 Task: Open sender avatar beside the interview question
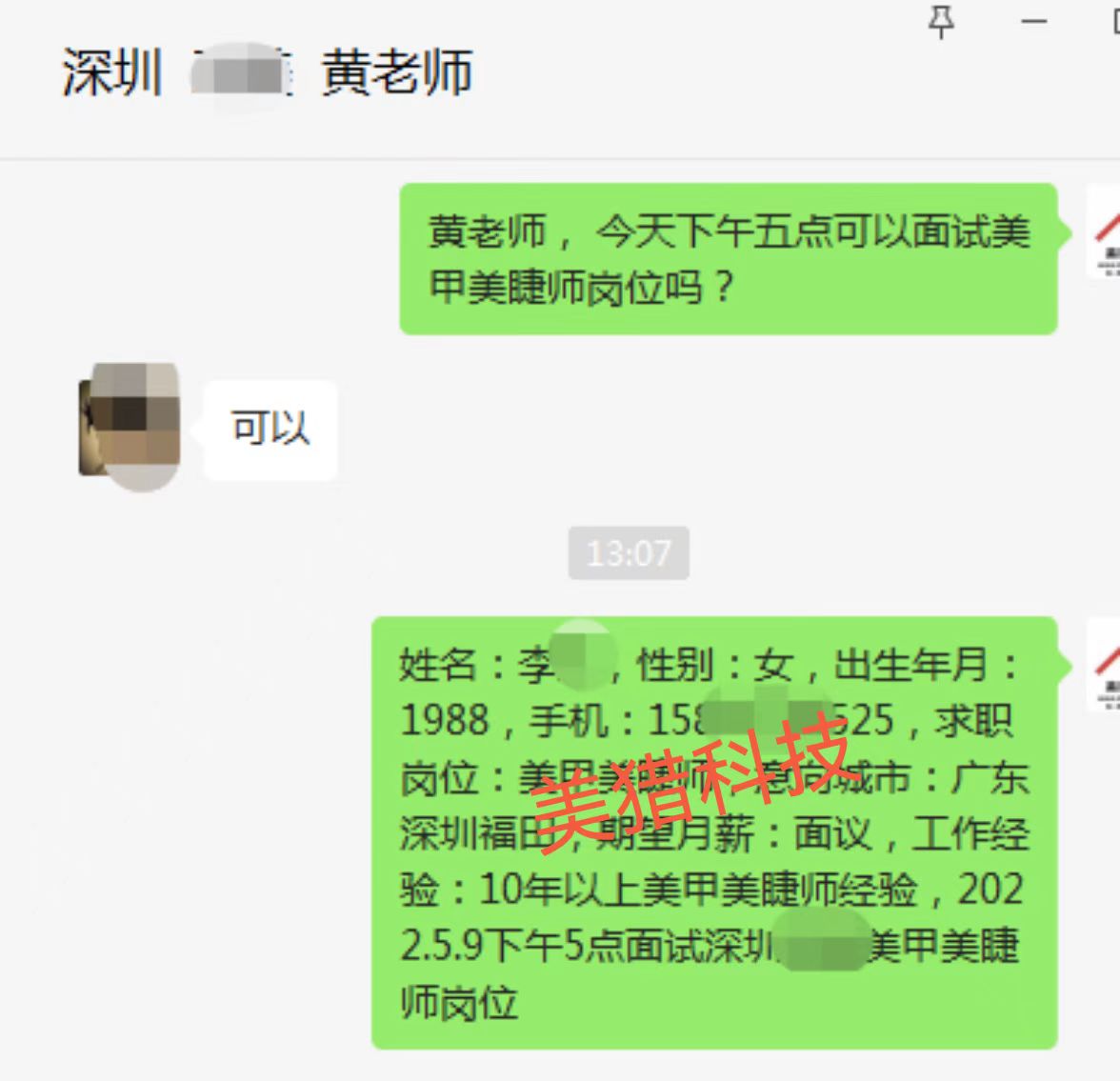(x=1105, y=230)
